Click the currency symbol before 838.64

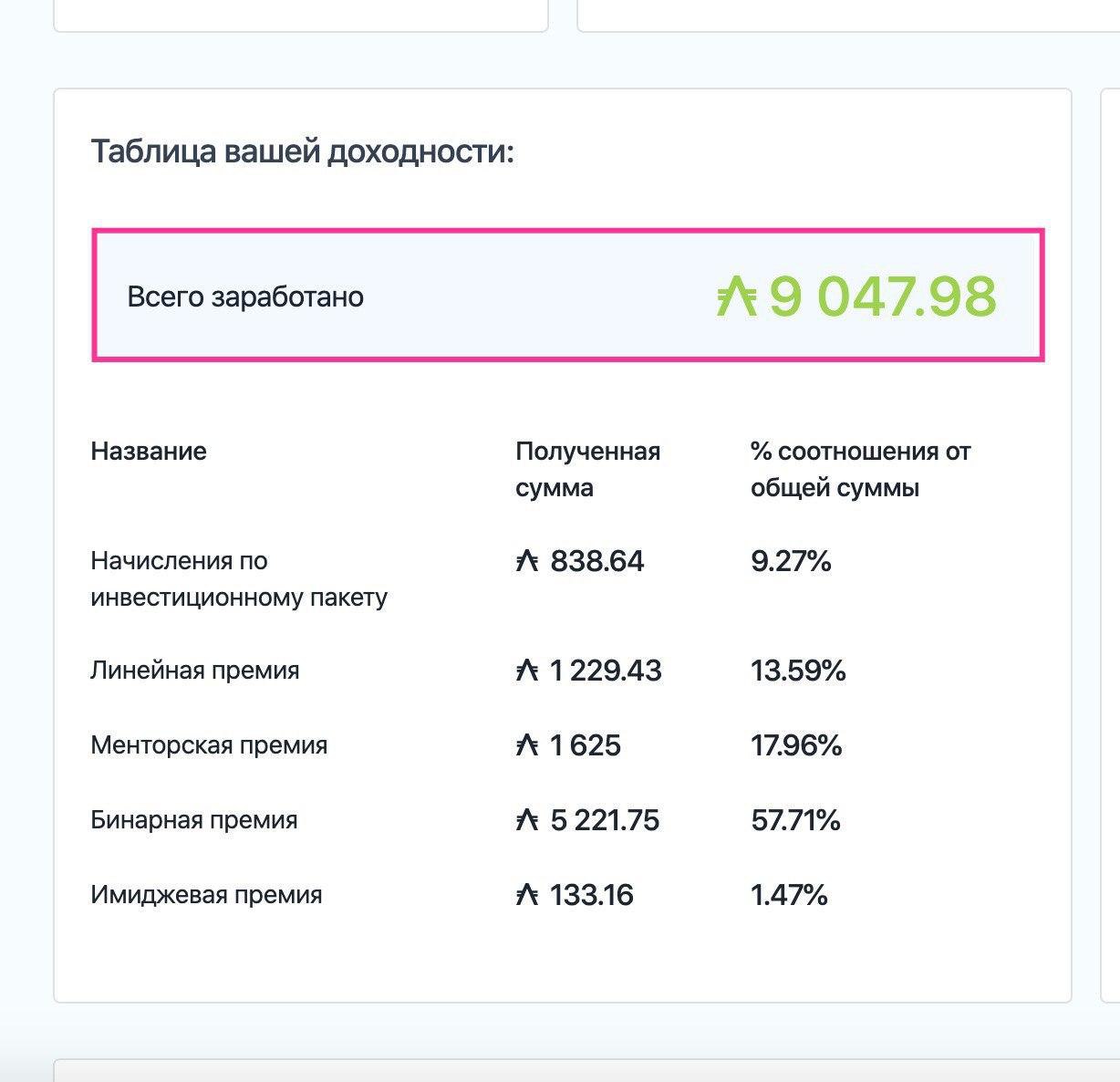tap(527, 561)
